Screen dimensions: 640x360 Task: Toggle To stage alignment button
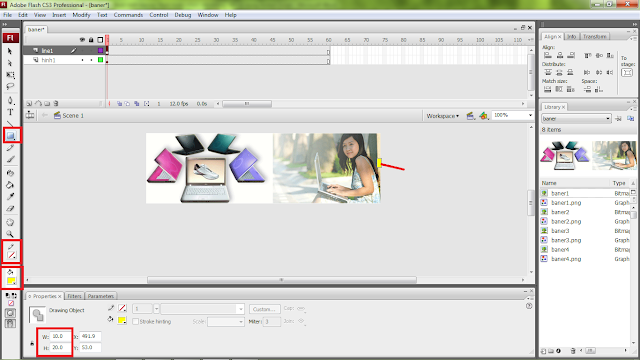point(627,73)
